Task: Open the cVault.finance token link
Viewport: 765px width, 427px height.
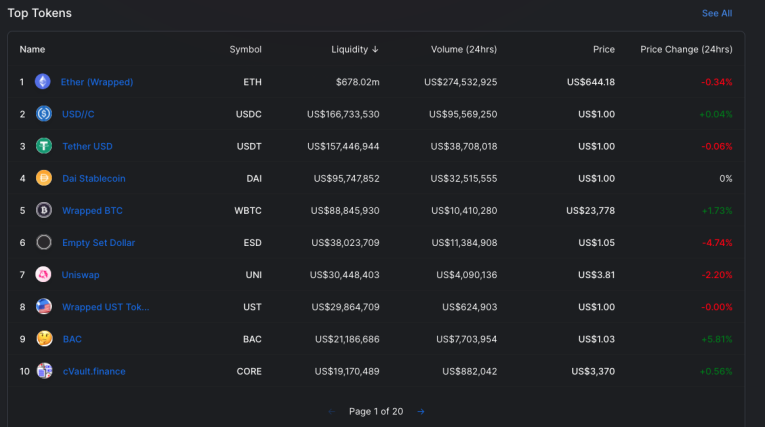Action: click(x=94, y=371)
